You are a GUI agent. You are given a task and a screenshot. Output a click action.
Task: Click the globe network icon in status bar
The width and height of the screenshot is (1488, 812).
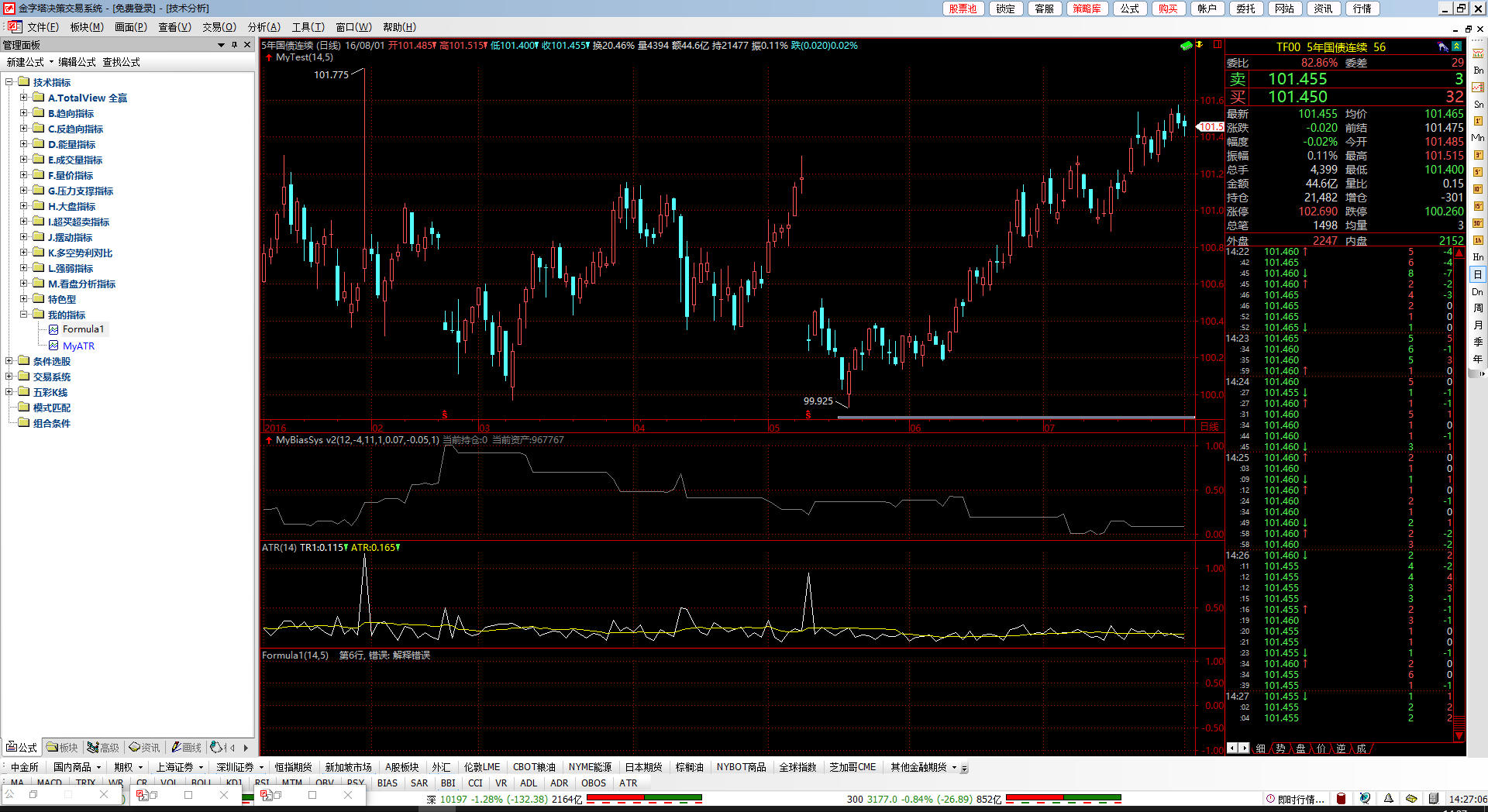1365,798
